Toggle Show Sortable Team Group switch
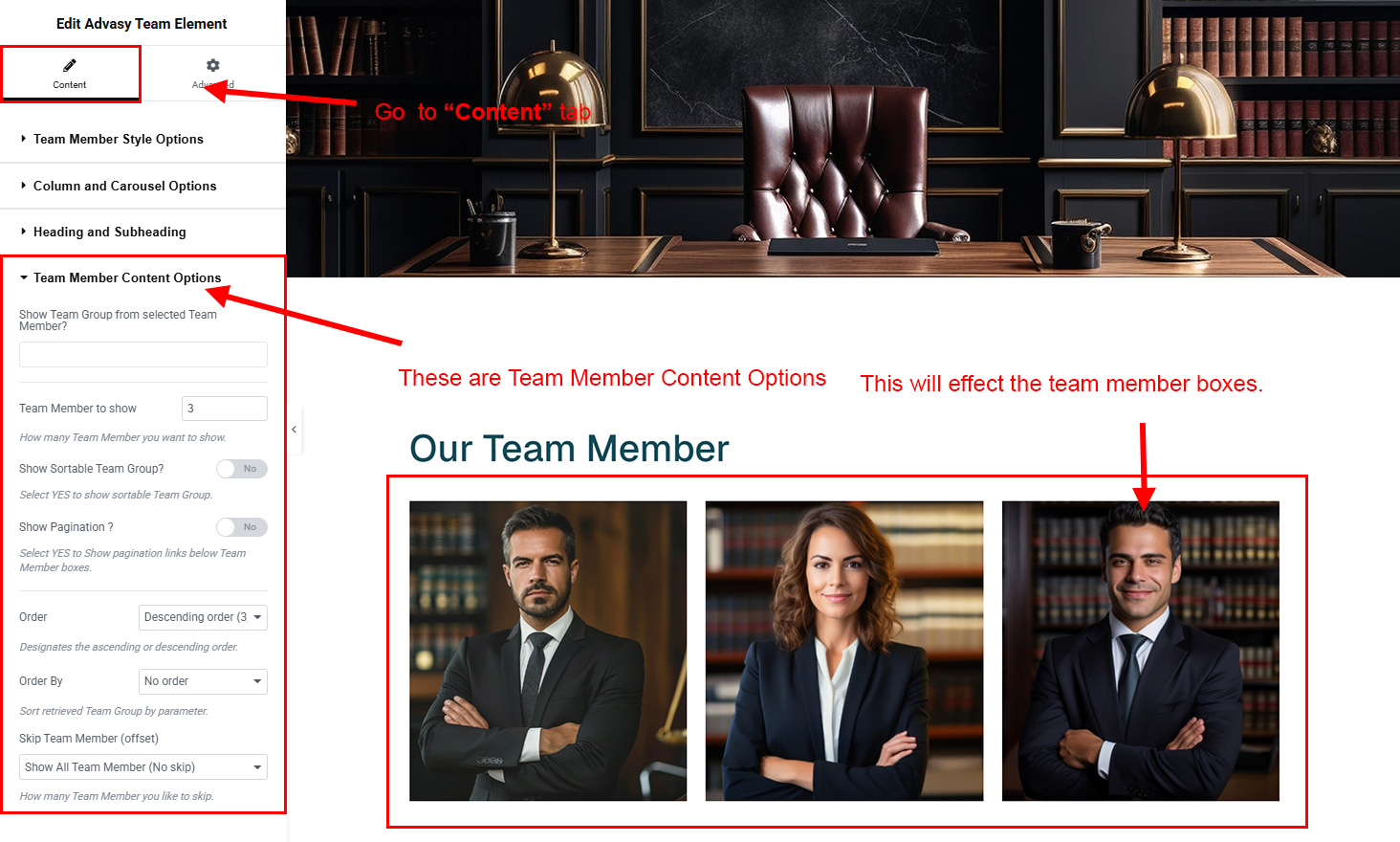The width and height of the screenshot is (1400, 842). pos(241,469)
